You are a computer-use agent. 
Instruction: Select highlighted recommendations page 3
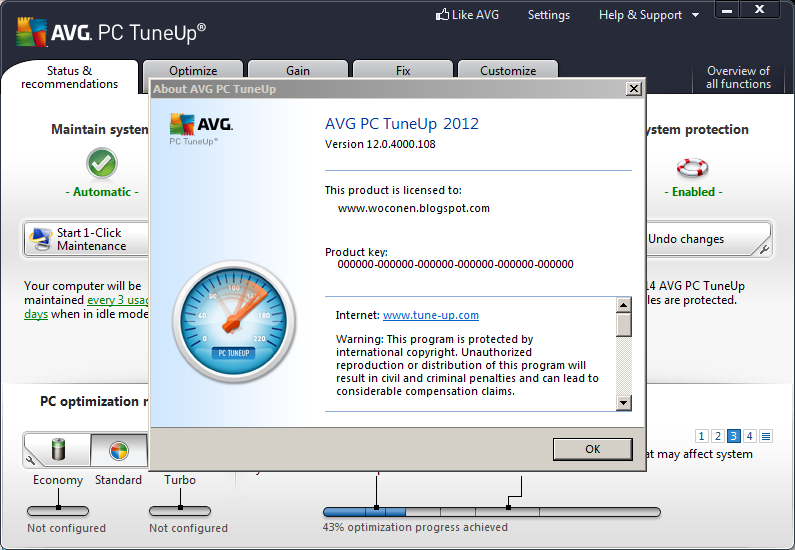point(733,436)
